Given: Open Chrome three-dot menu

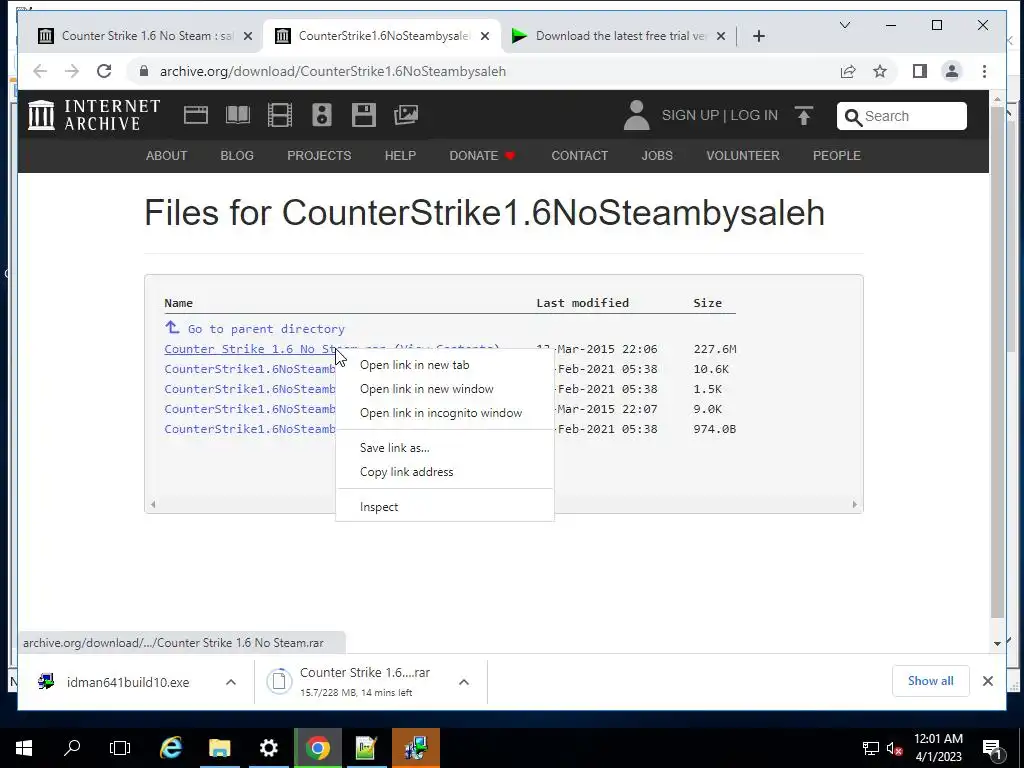Looking at the screenshot, I should (984, 71).
